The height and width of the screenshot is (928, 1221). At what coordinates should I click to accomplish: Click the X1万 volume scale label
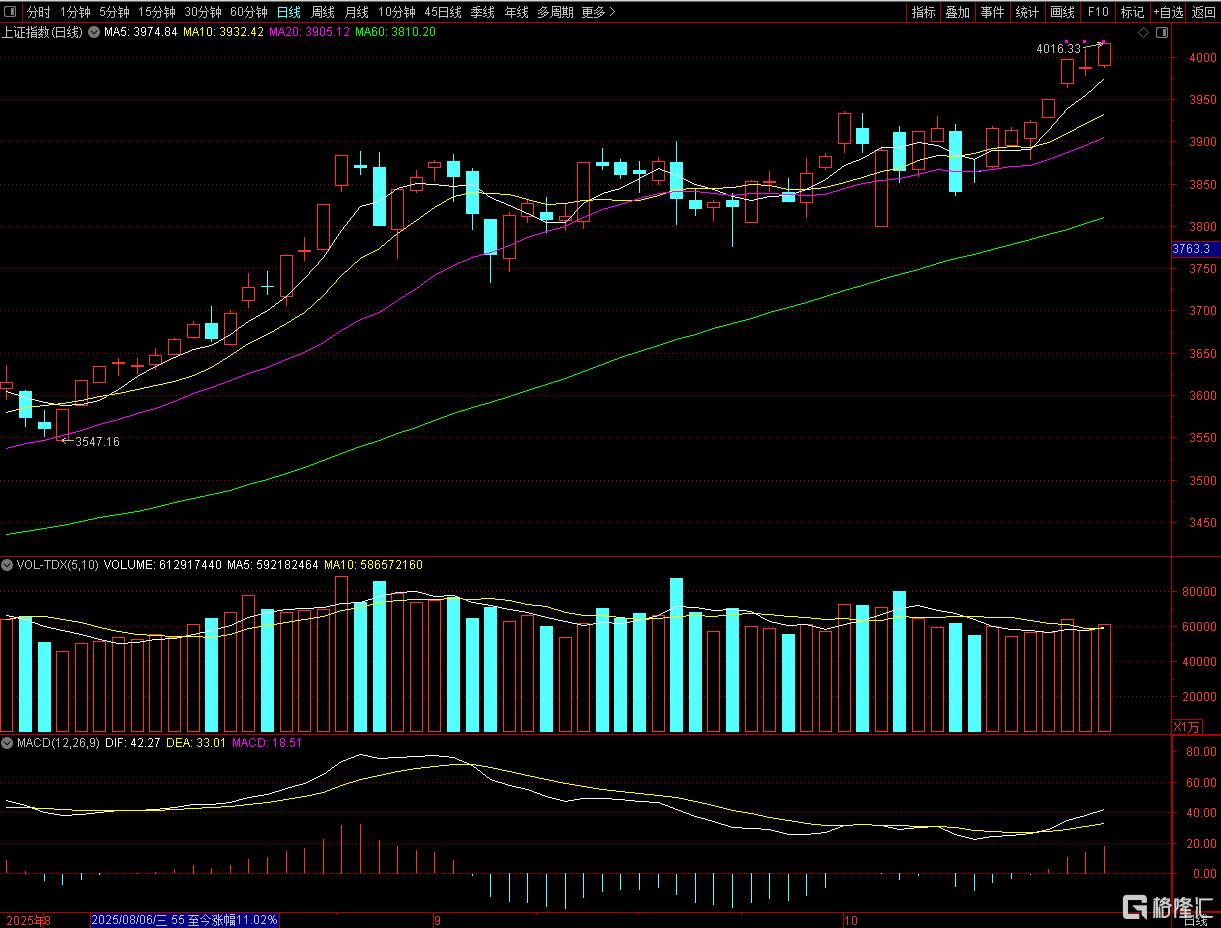[x=1185, y=726]
